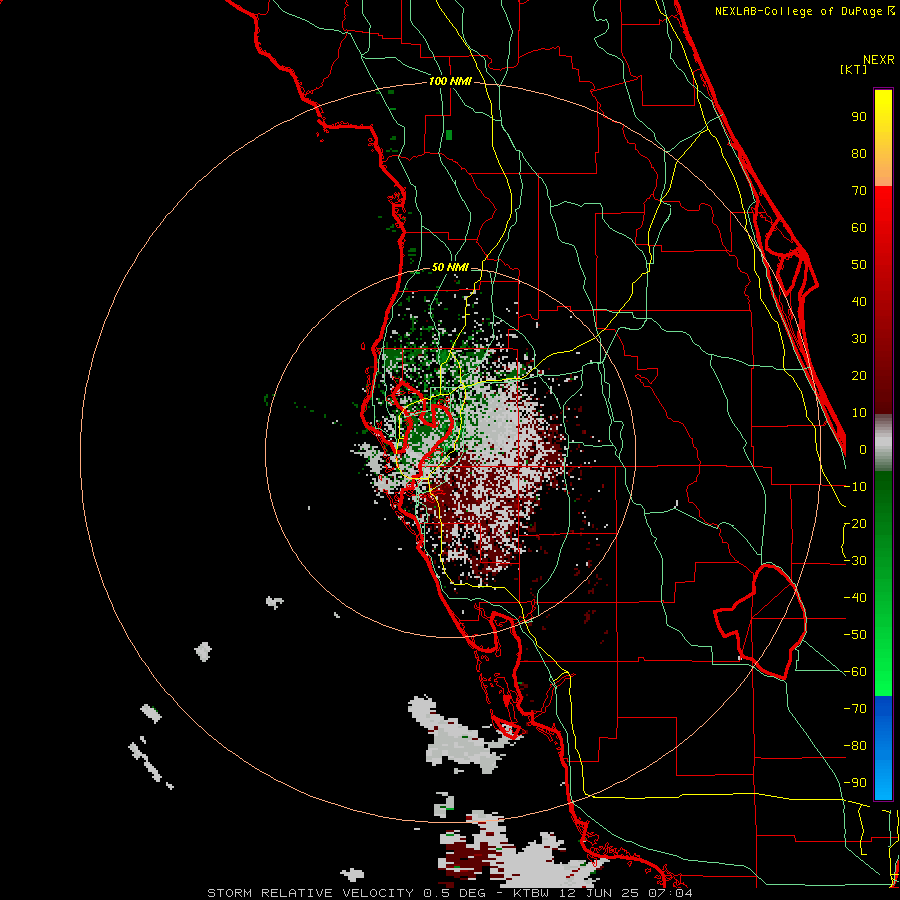Click the -20 value on the velocity scale
This screenshot has width=900, height=900.
point(855,523)
